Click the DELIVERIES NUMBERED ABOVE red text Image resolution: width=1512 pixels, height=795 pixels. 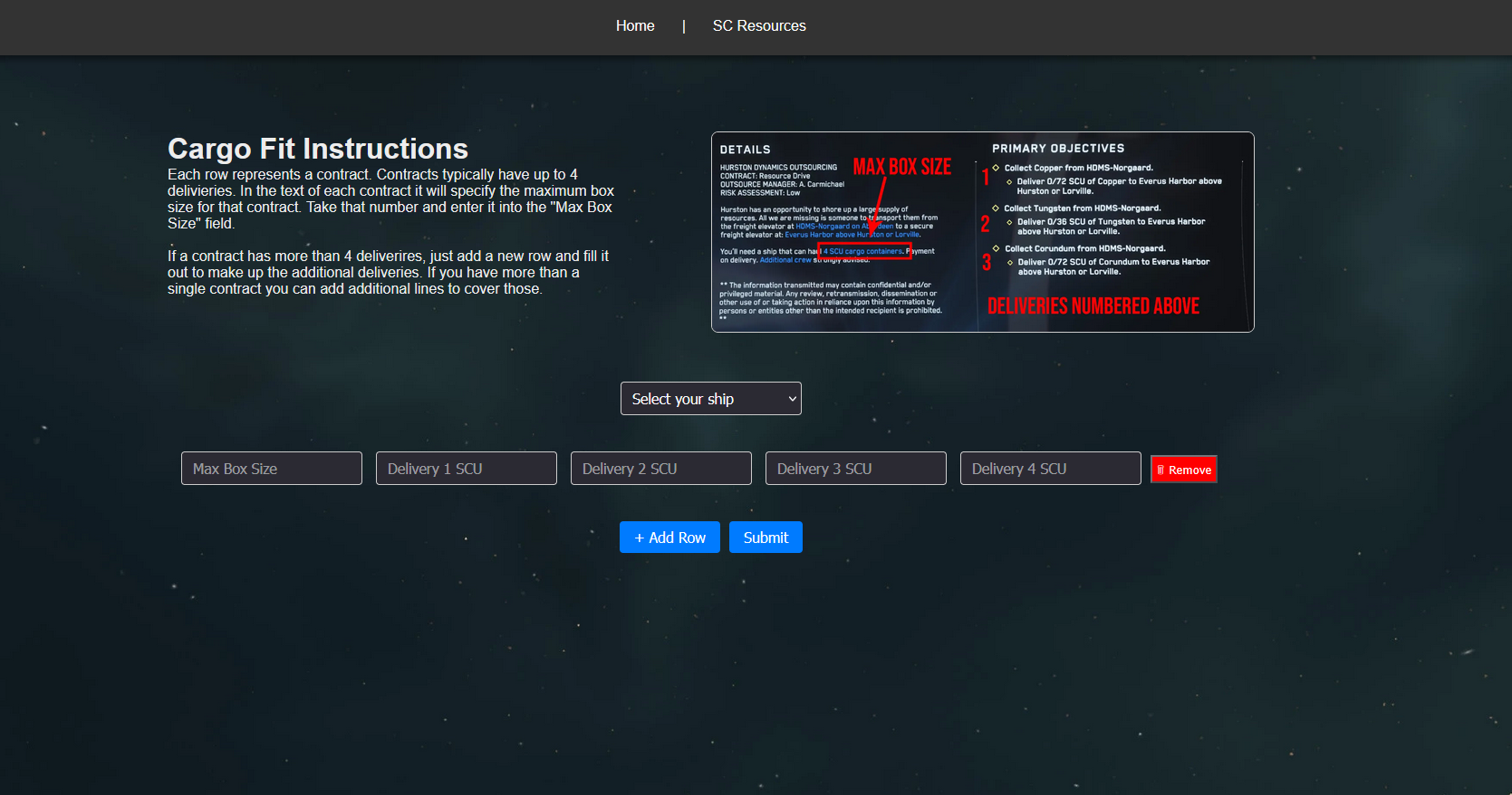[x=1093, y=306]
